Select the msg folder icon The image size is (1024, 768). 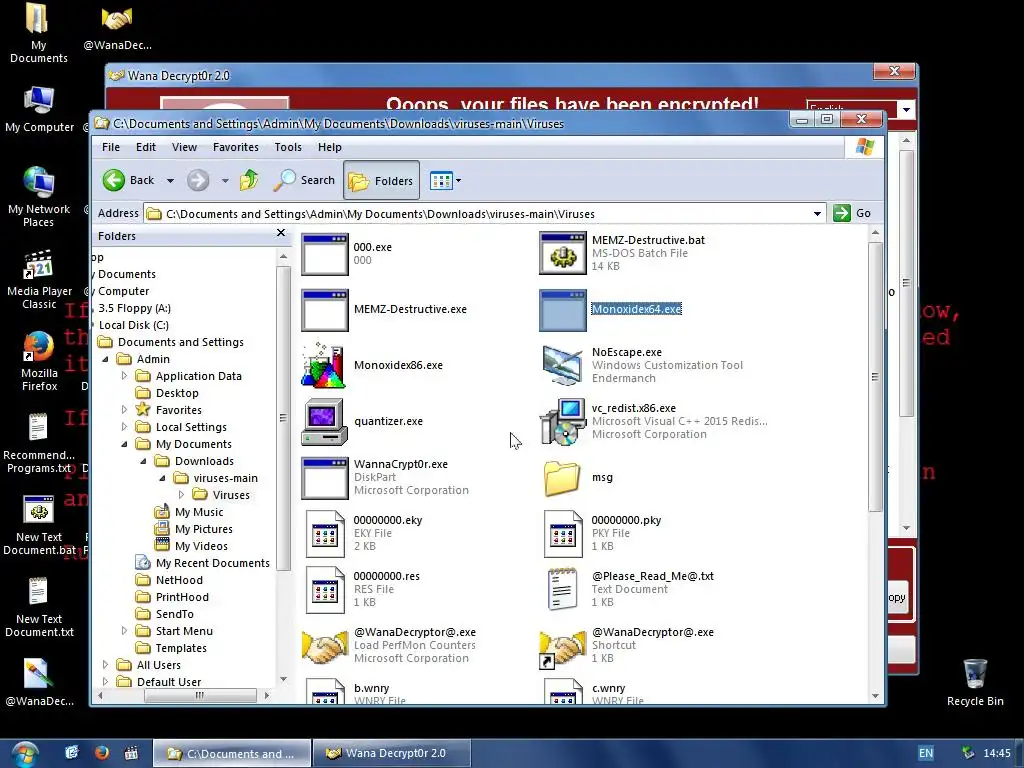pyautogui.click(x=562, y=478)
